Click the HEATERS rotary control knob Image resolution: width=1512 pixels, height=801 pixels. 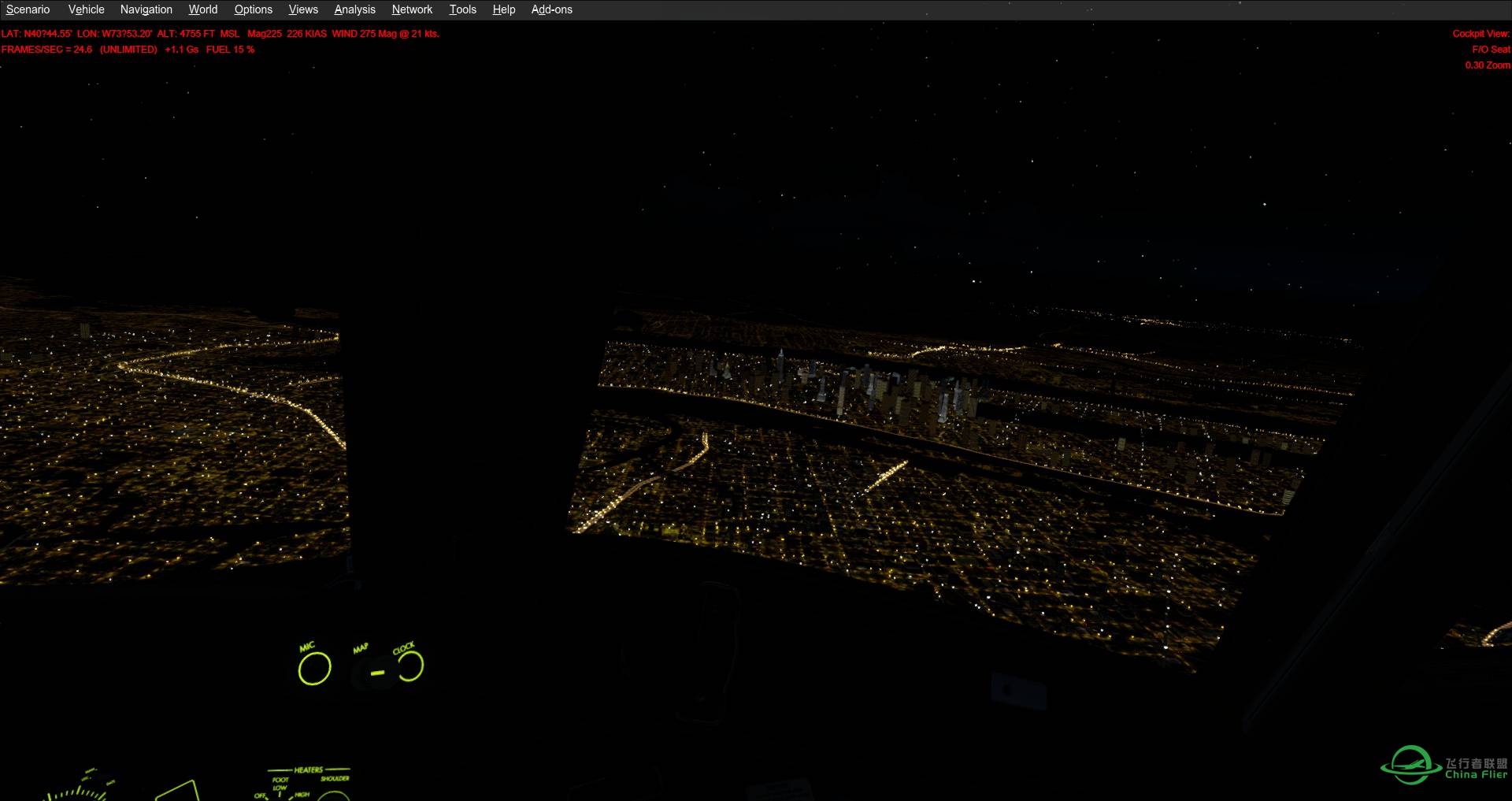click(x=335, y=797)
